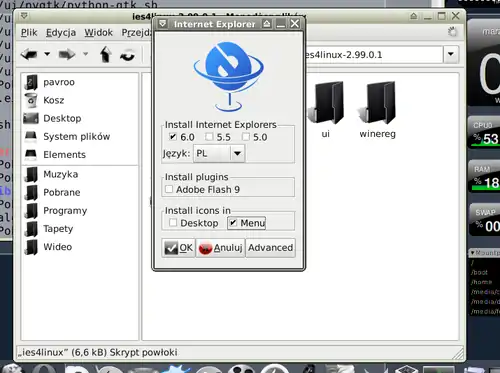Viewport: 500px width, 373px height.
Task: Click Install Internet Explorers group label
Action: (221, 125)
